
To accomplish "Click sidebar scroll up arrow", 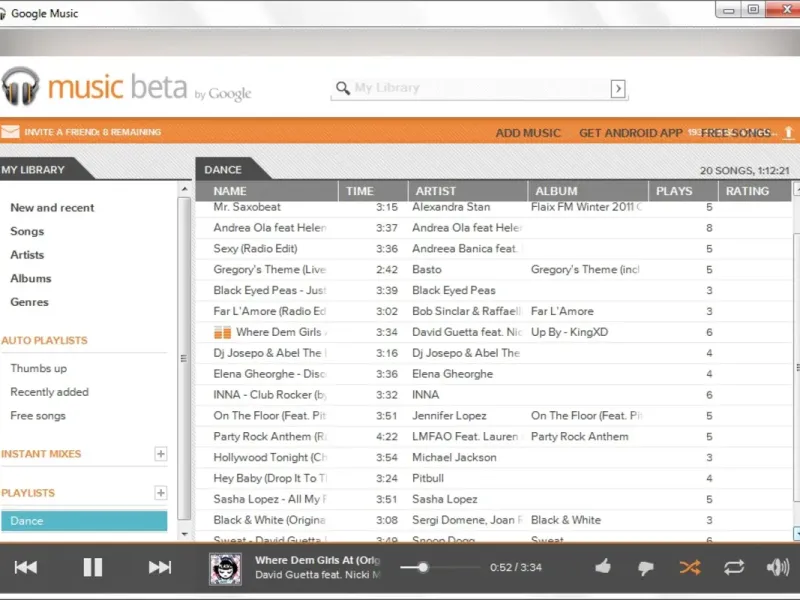I will coord(185,189).
